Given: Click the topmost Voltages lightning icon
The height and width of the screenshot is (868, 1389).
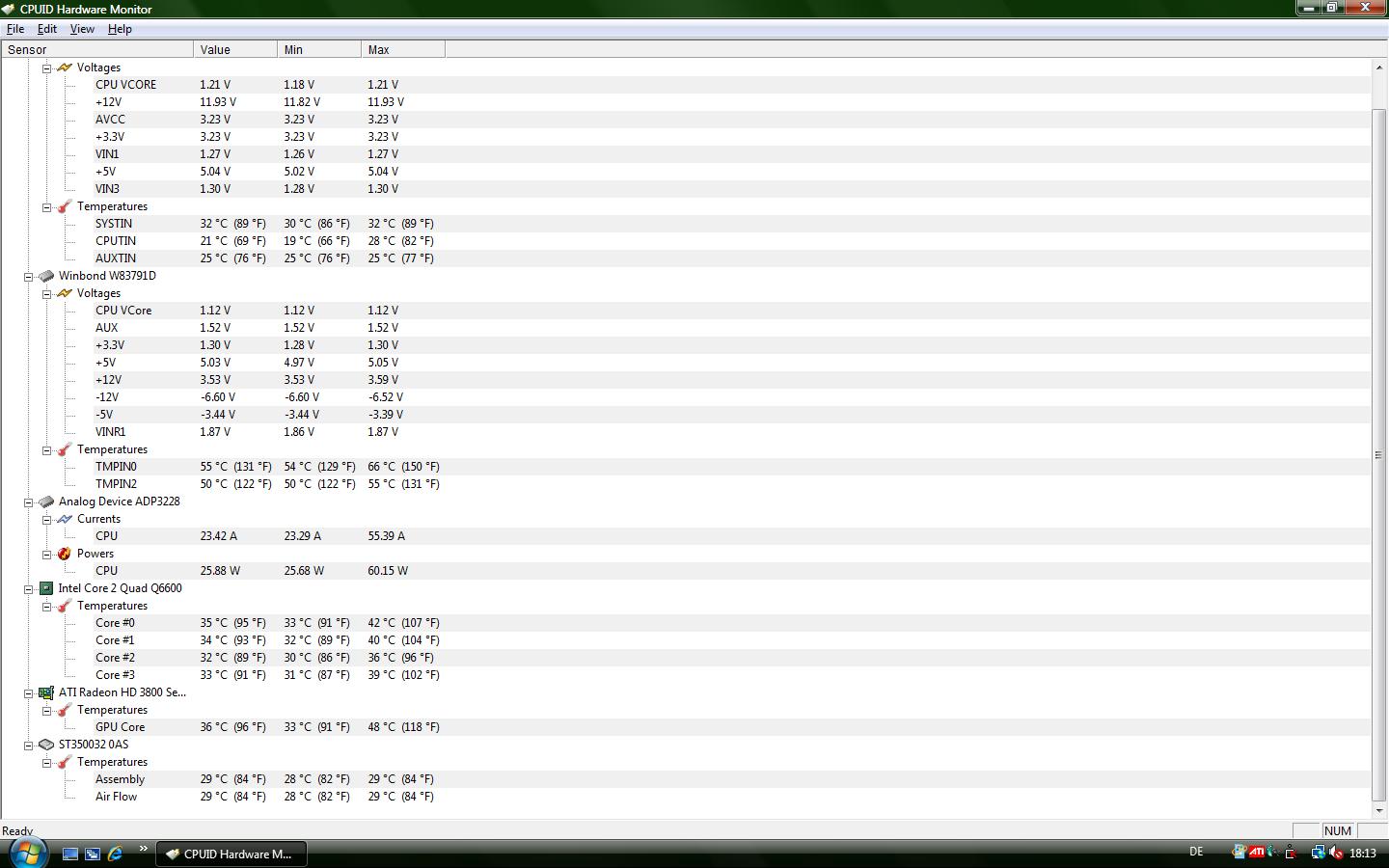Looking at the screenshot, I should point(64,68).
